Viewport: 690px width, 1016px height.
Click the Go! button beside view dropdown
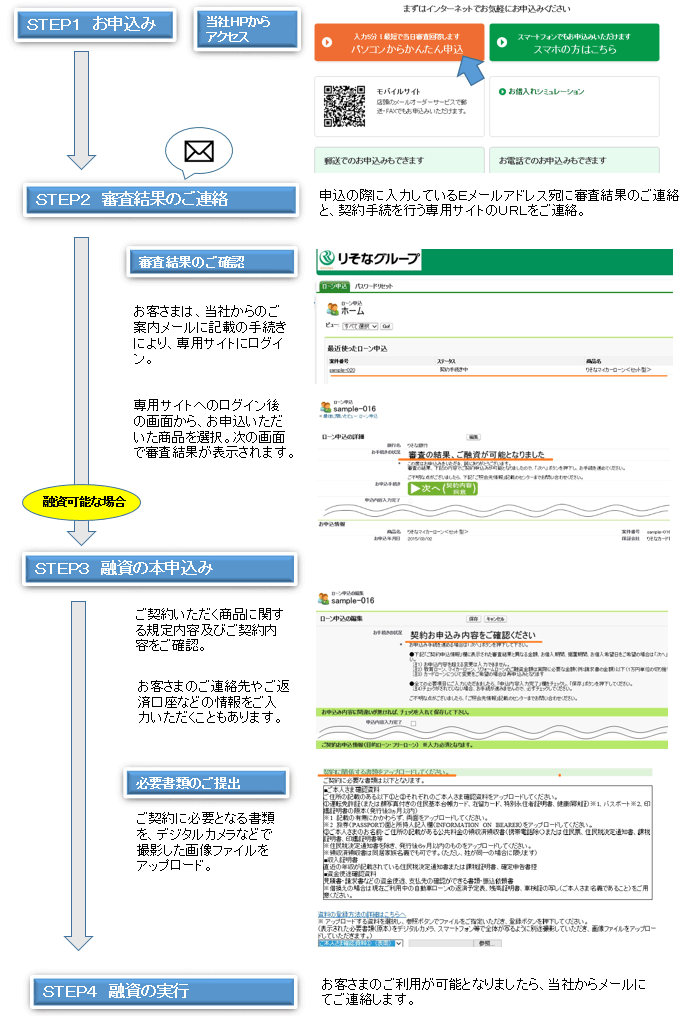click(386, 326)
